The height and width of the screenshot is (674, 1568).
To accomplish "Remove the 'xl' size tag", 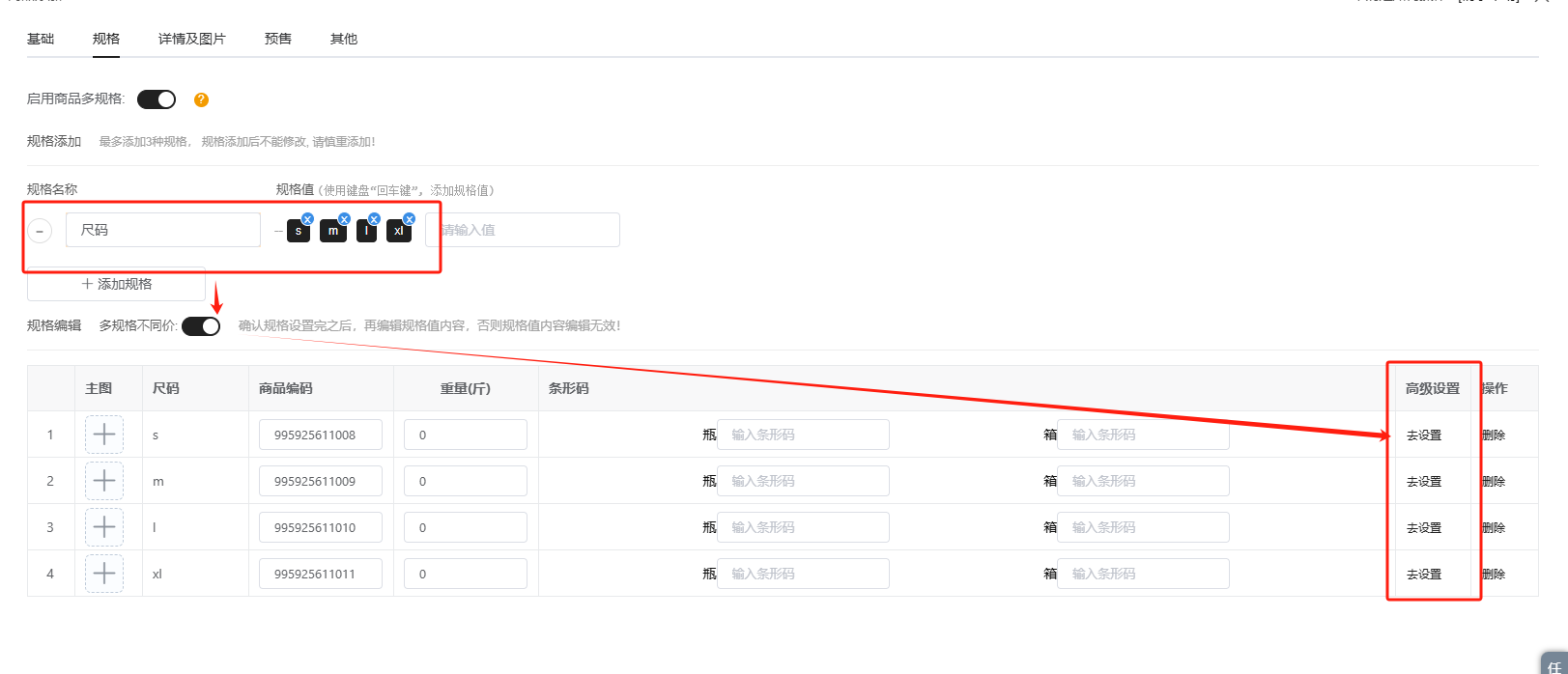I will 409,219.
